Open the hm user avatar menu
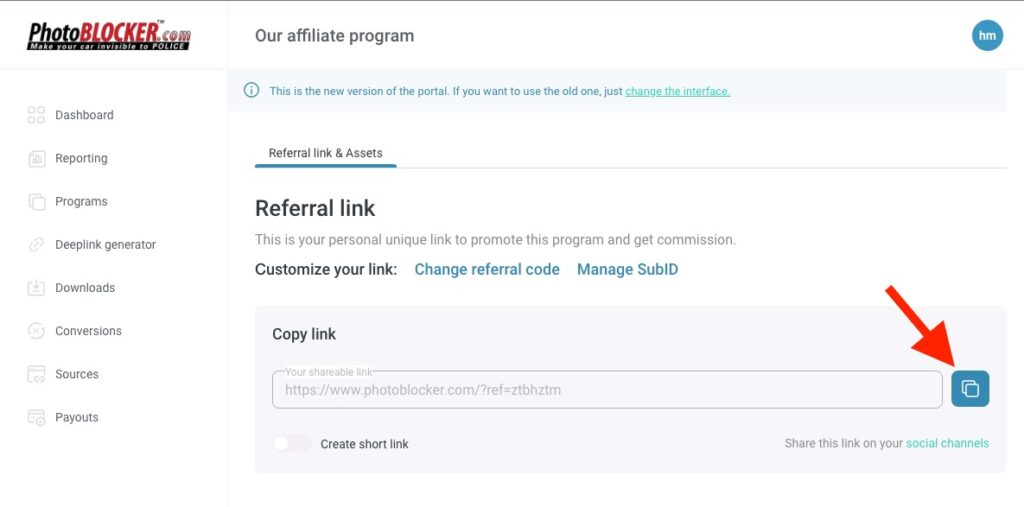1024x507 pixels. tap(987, 36)
